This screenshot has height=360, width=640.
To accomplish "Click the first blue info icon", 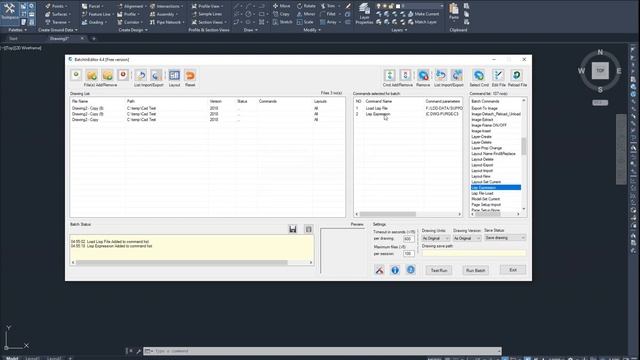I will coord(395,270).
